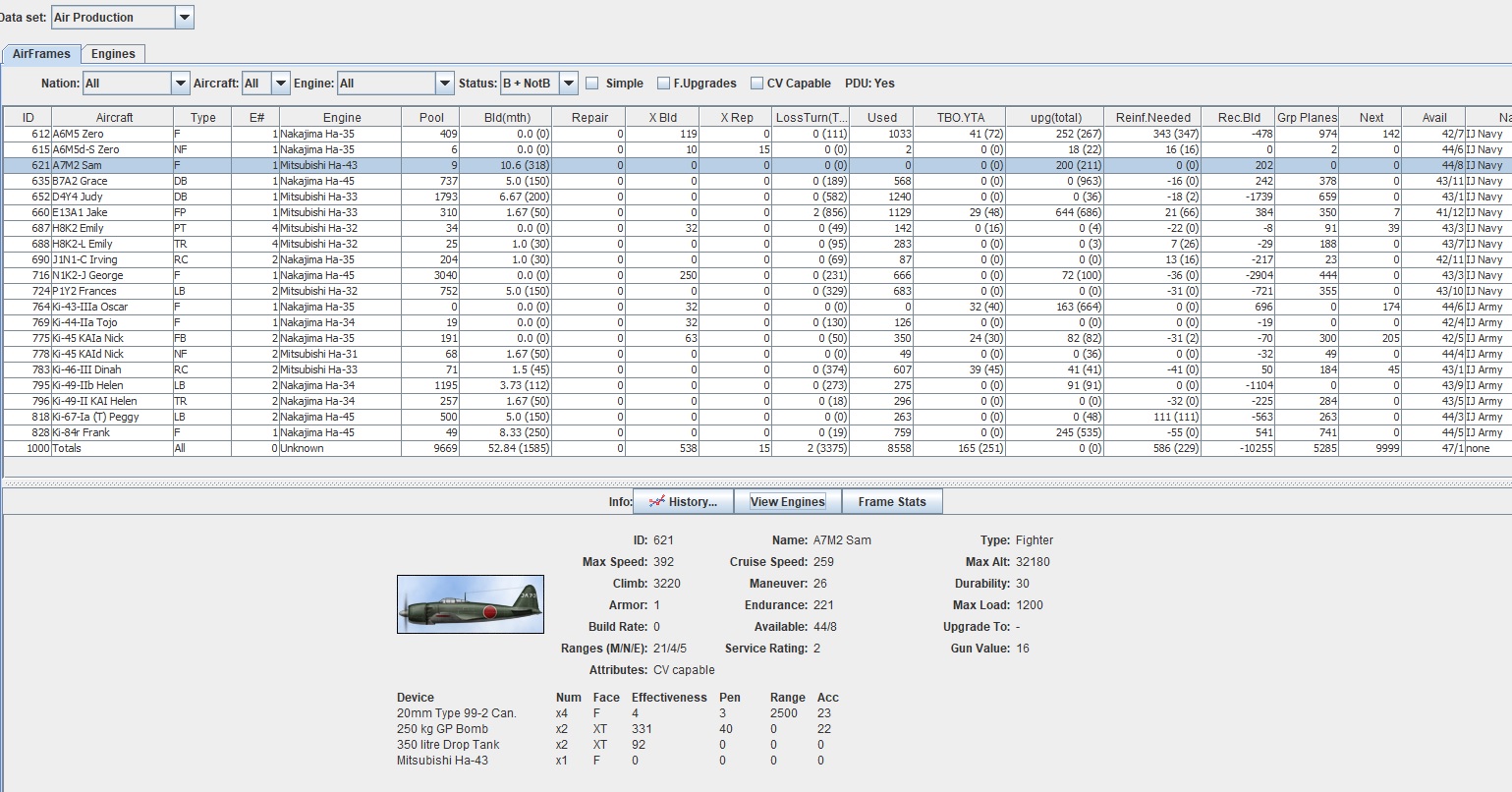Image resolution: width=1512 pixels, height=792 pixels.
Task: Click the View Engines button
Action: coord(787,501)
